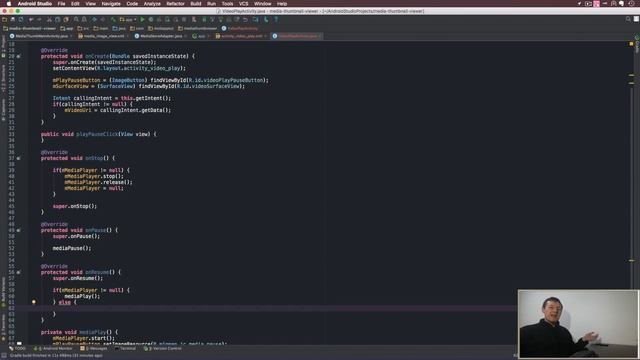640x360 pixels.
Task: Click the Paste toolbar icon
Action: [x=66, y=19]
